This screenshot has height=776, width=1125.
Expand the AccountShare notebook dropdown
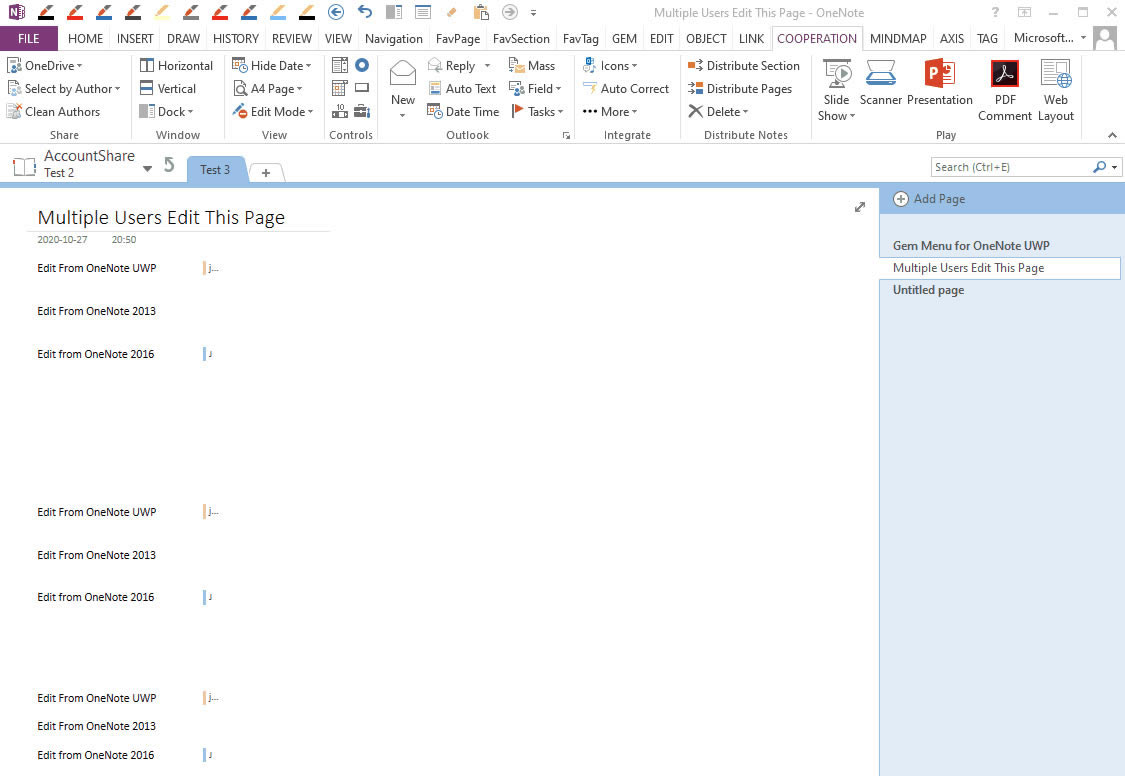pos(148,169)
